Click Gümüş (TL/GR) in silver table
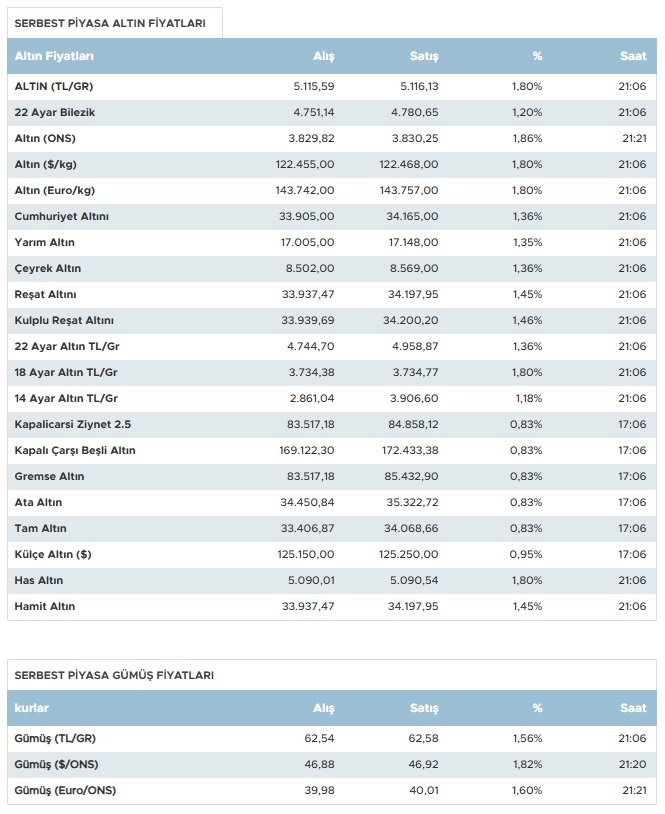The width and height of the screenshot is (665, 814). click(x=56, y=738)
